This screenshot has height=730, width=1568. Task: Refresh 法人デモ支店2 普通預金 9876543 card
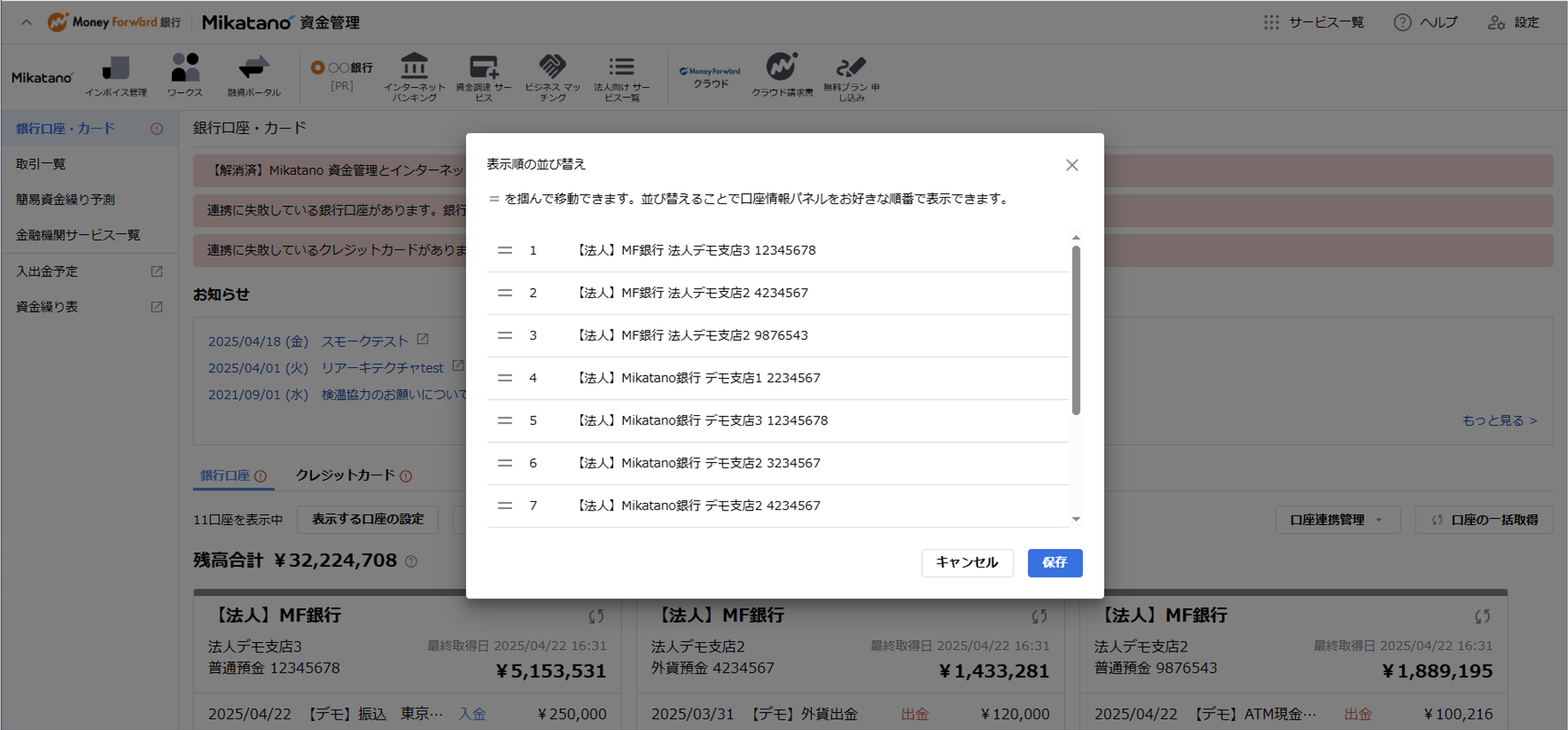[x=1483, y=616]
